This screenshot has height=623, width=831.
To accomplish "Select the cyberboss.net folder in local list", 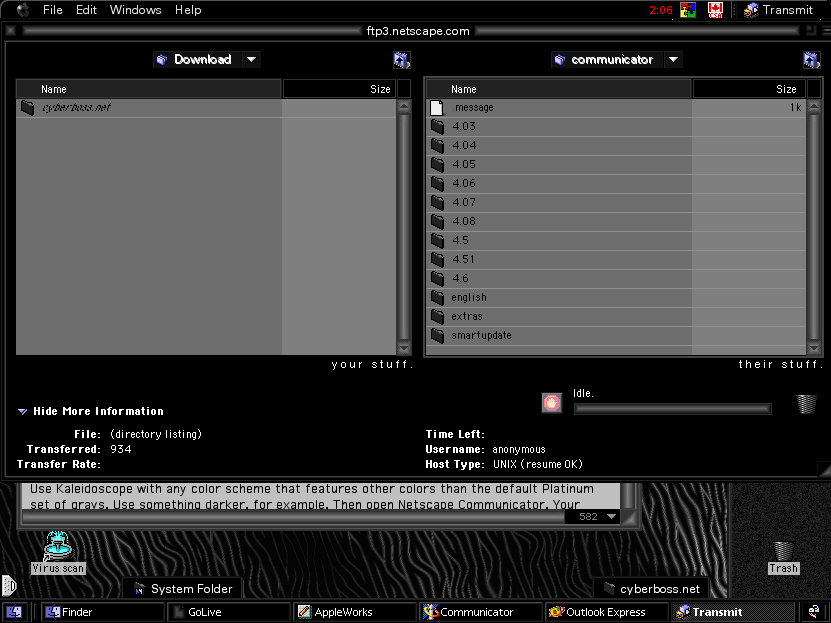I will point(206,108).
